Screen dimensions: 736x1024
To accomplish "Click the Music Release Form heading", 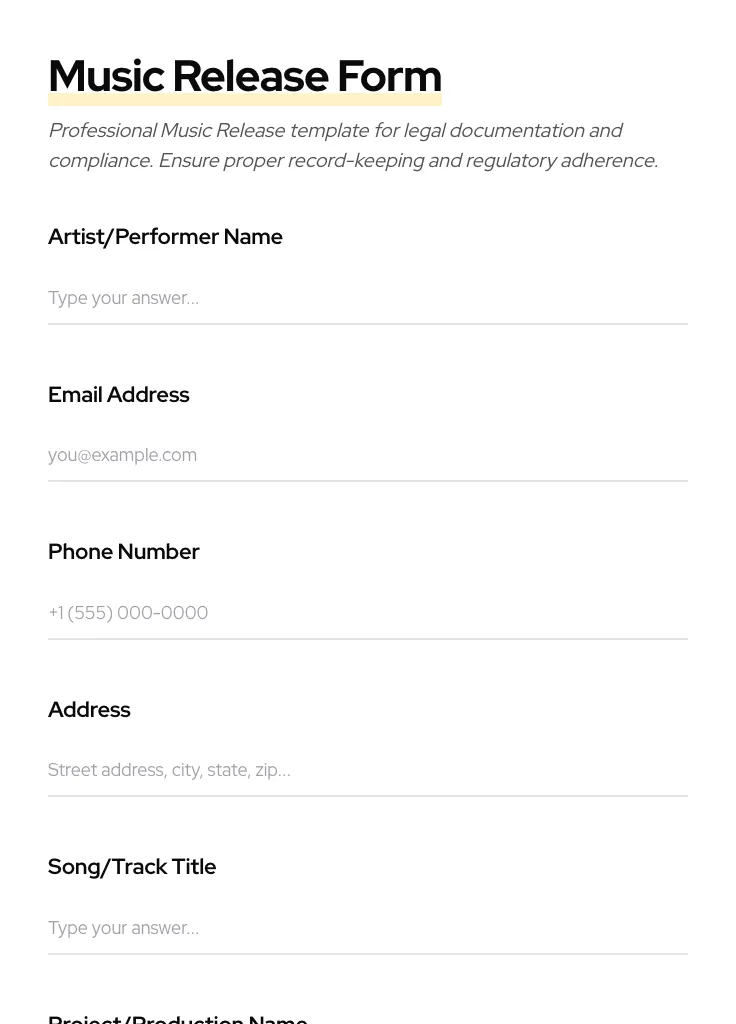I will (244, 76).
